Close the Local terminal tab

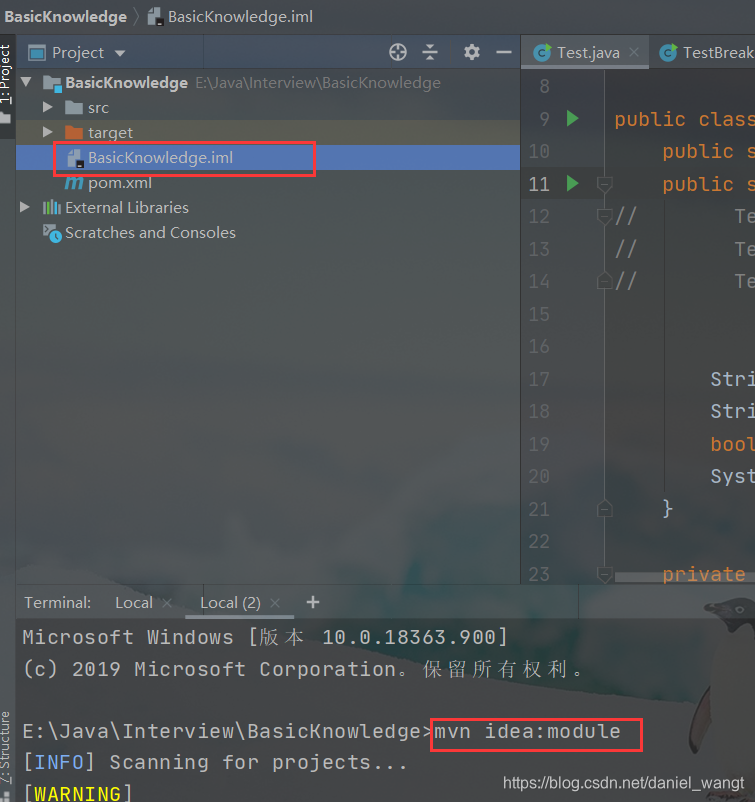click(x=167, y=603)
